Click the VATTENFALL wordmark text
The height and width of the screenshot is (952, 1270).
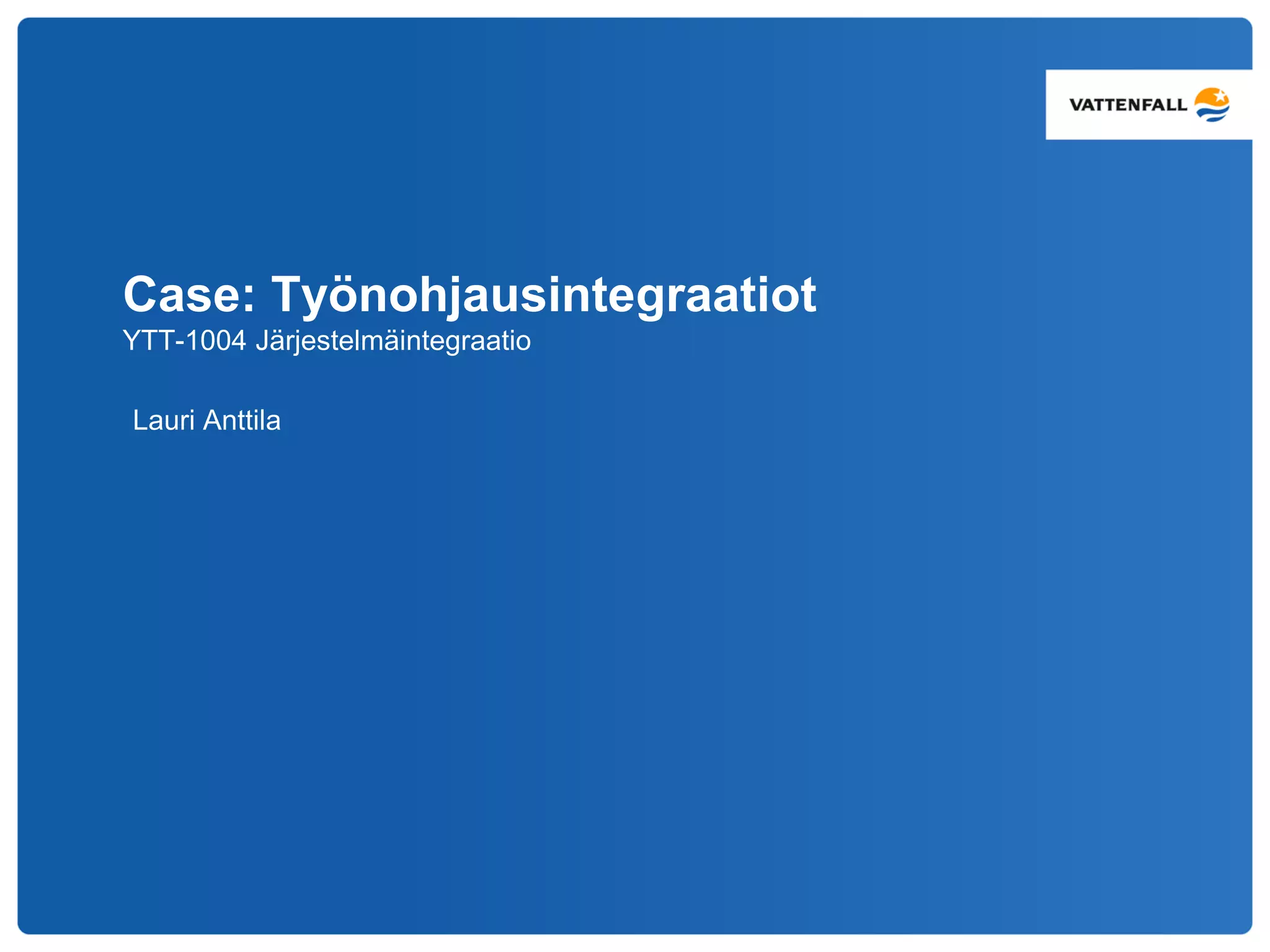[1127, 105]
